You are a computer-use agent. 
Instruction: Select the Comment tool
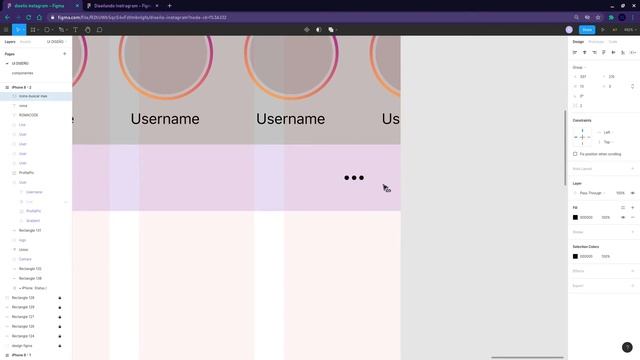click(x=100, y=30)
